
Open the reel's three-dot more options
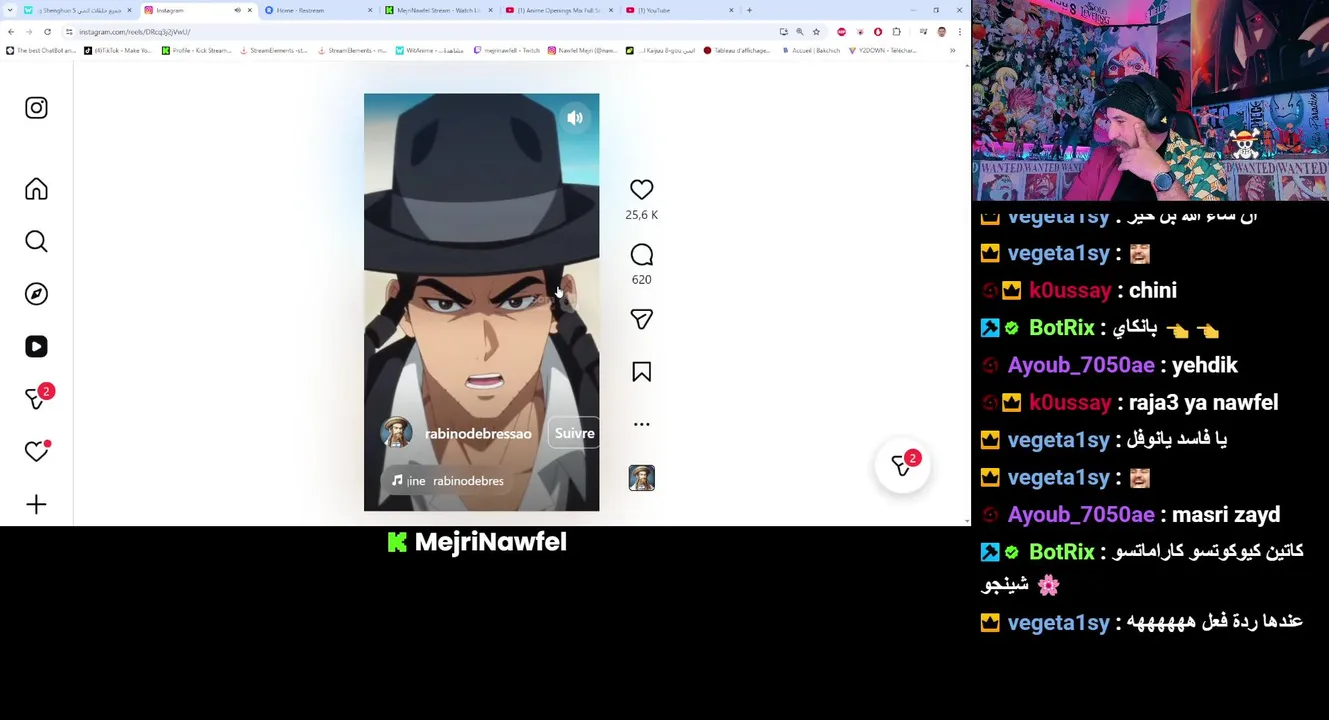coord(641,424)
